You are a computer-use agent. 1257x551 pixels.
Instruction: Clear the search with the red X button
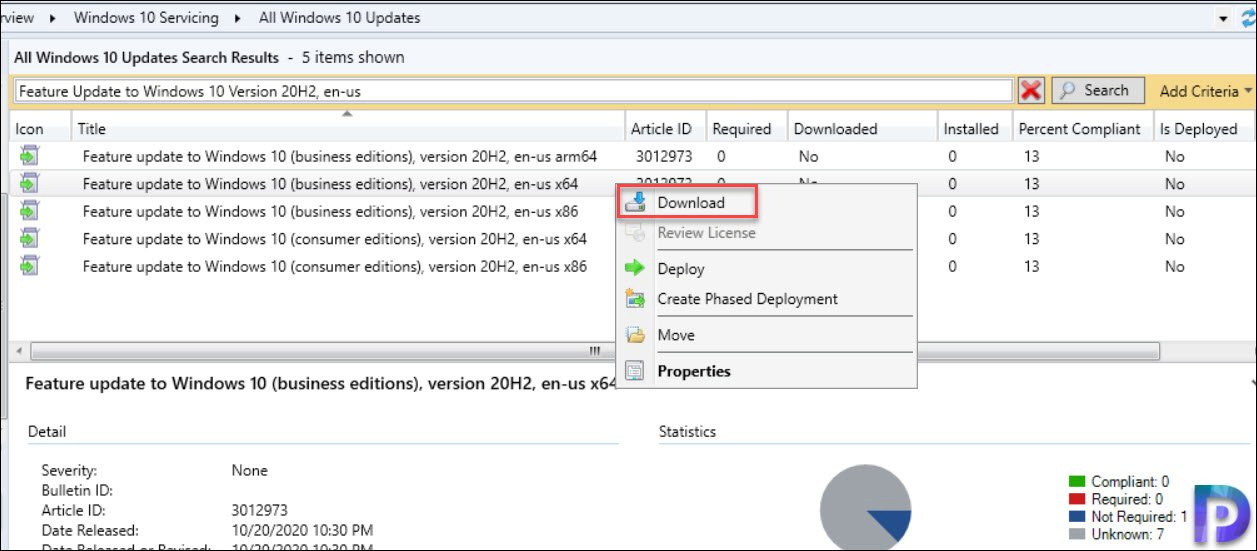(1031, 91)
